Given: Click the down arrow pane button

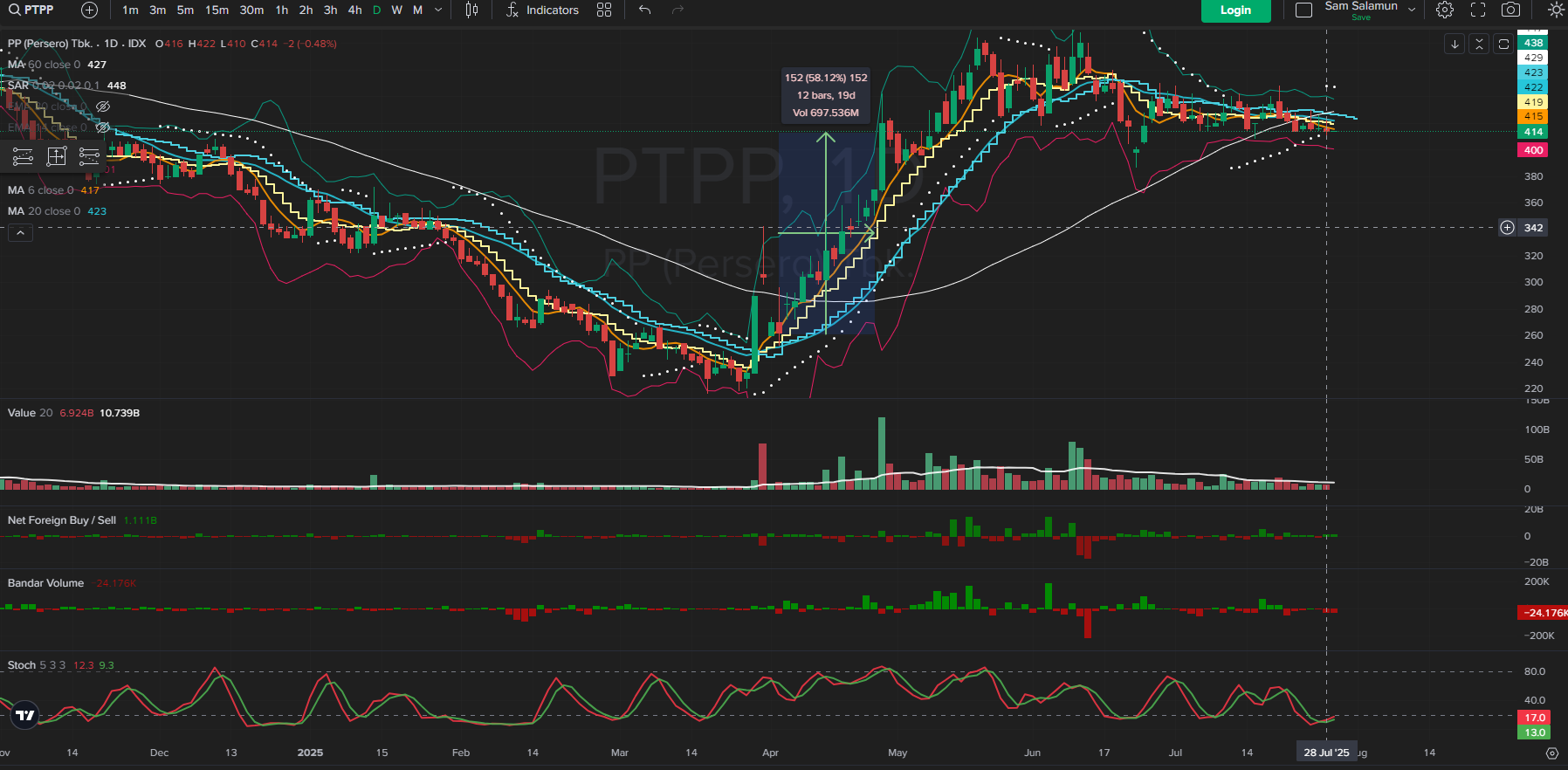Looking at the screenshot, I should (x=1455, y=44).
